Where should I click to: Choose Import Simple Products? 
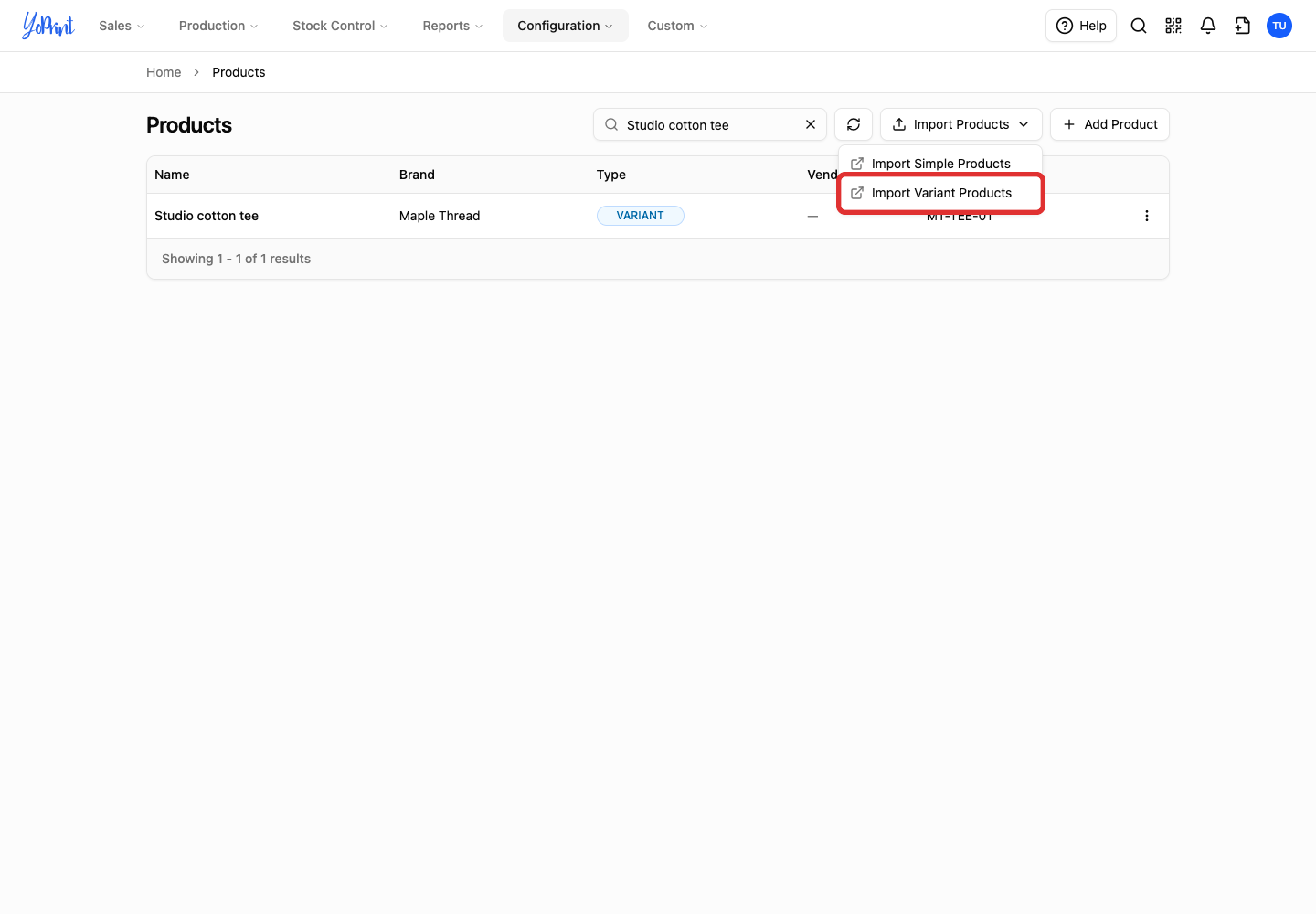click(940, 164)
